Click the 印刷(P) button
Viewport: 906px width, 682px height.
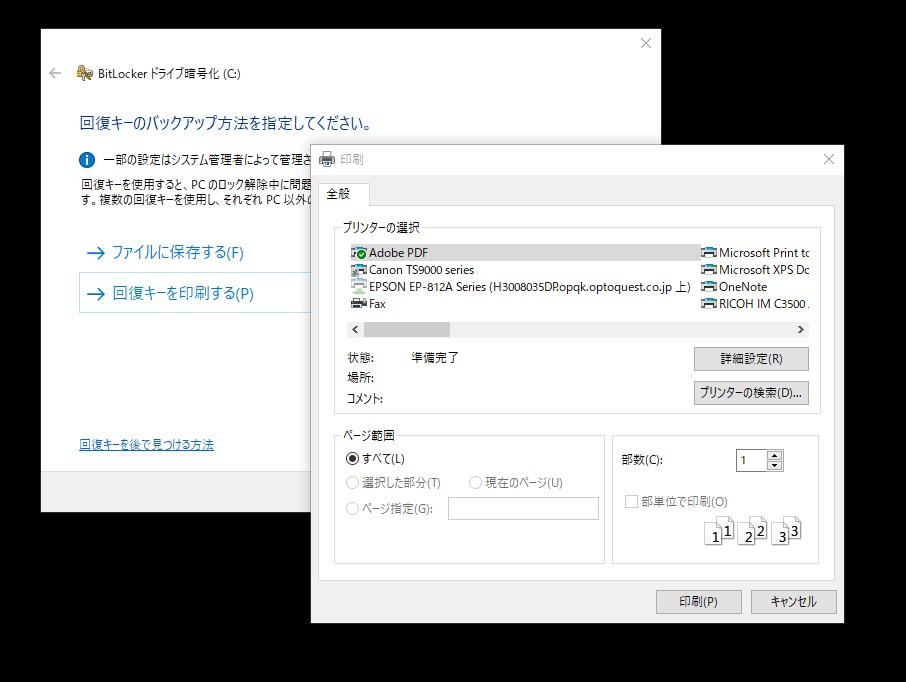point(699,602)
